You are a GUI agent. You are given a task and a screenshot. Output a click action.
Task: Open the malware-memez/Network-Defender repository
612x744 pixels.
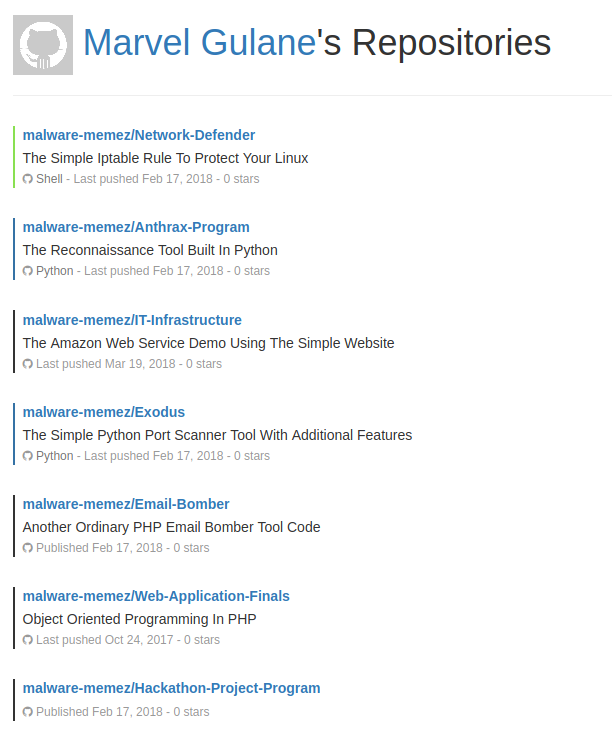coord(139,135)
